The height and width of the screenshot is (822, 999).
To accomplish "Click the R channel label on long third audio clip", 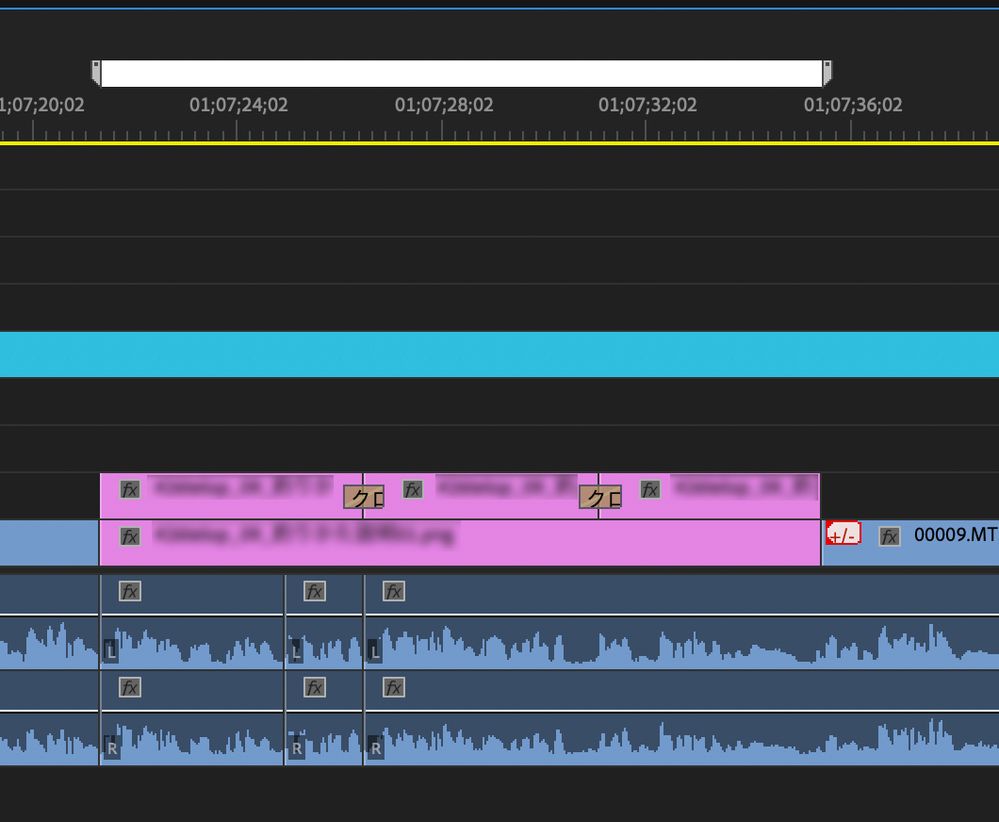I will click(375, 747).
